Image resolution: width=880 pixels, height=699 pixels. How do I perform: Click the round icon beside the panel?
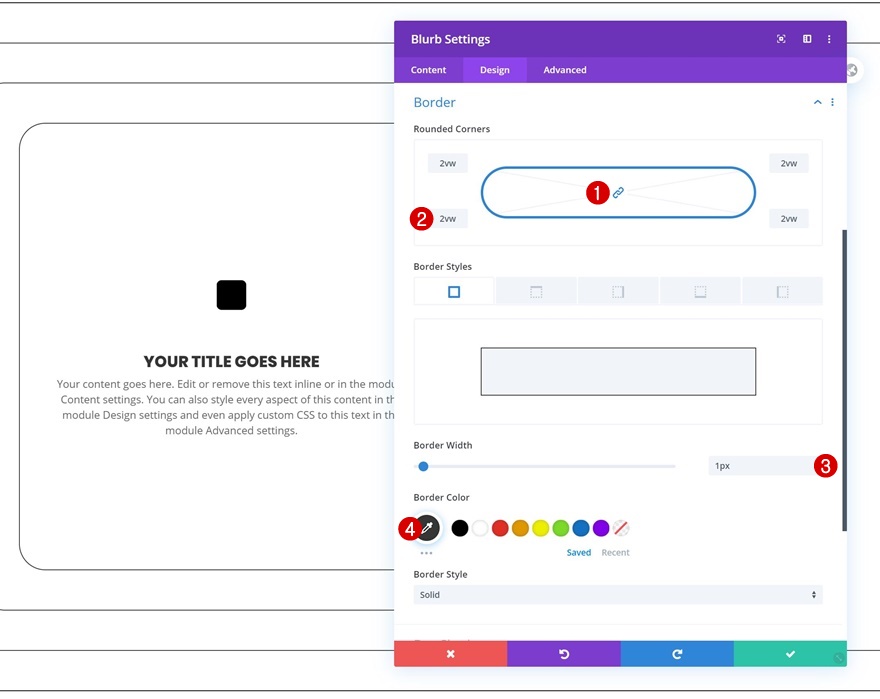click(852, 70)
